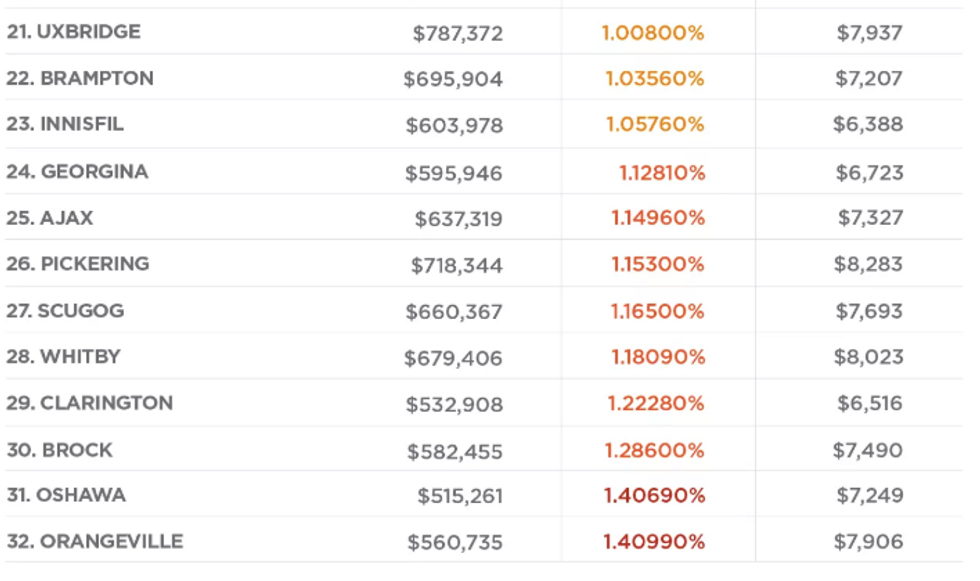Select the 31. OSHAWA row label
This screenshot has height=581, width=980.
[x=66, y=495]
